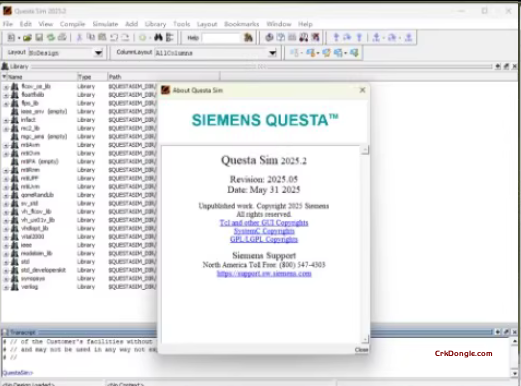Click the Print toolbar icon
Viewport: 521px width, 386px height.
62,37
